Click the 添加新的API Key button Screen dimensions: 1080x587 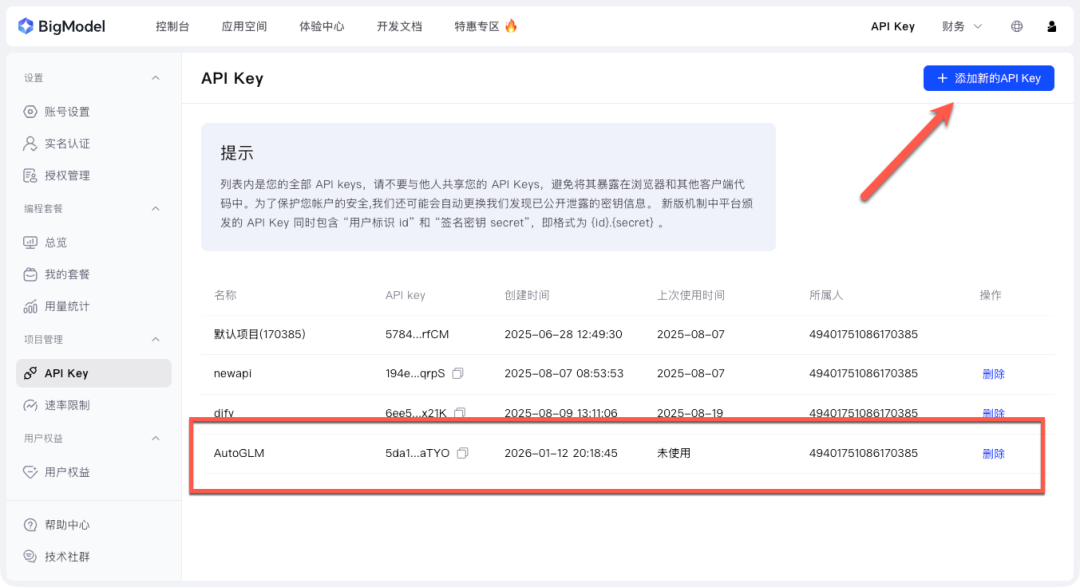point(988,78)
